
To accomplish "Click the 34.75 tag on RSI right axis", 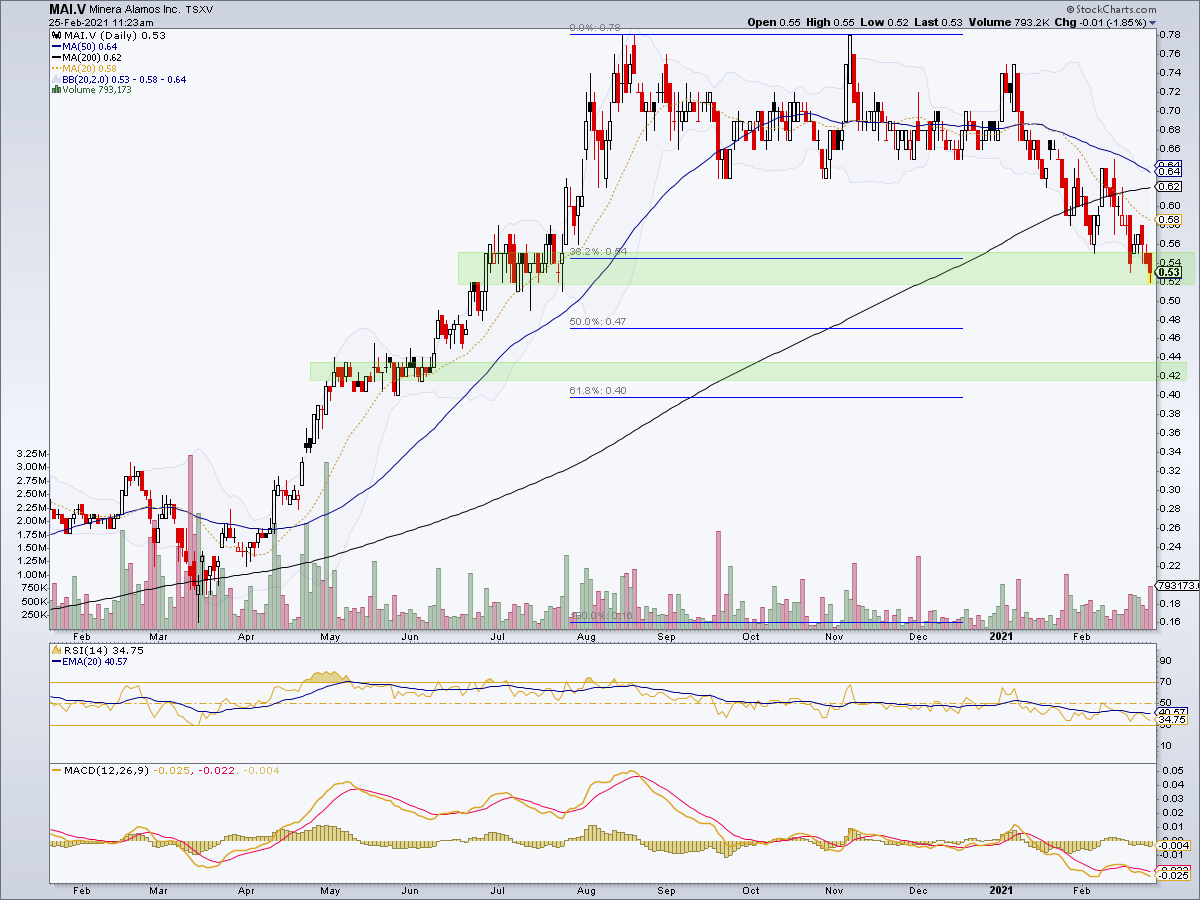I will point(1170,720).
